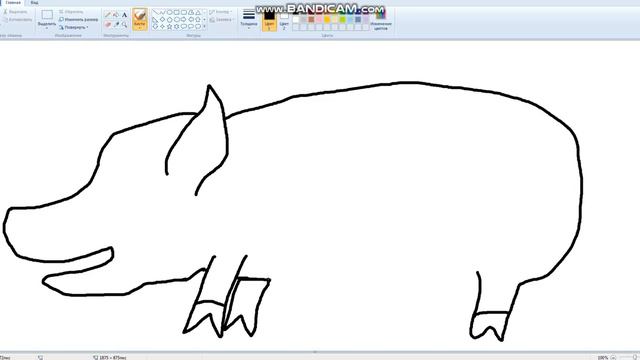Screen dimensions: 640x360
Task: Choose the Four-point star shape
Action: click(162, 27)
